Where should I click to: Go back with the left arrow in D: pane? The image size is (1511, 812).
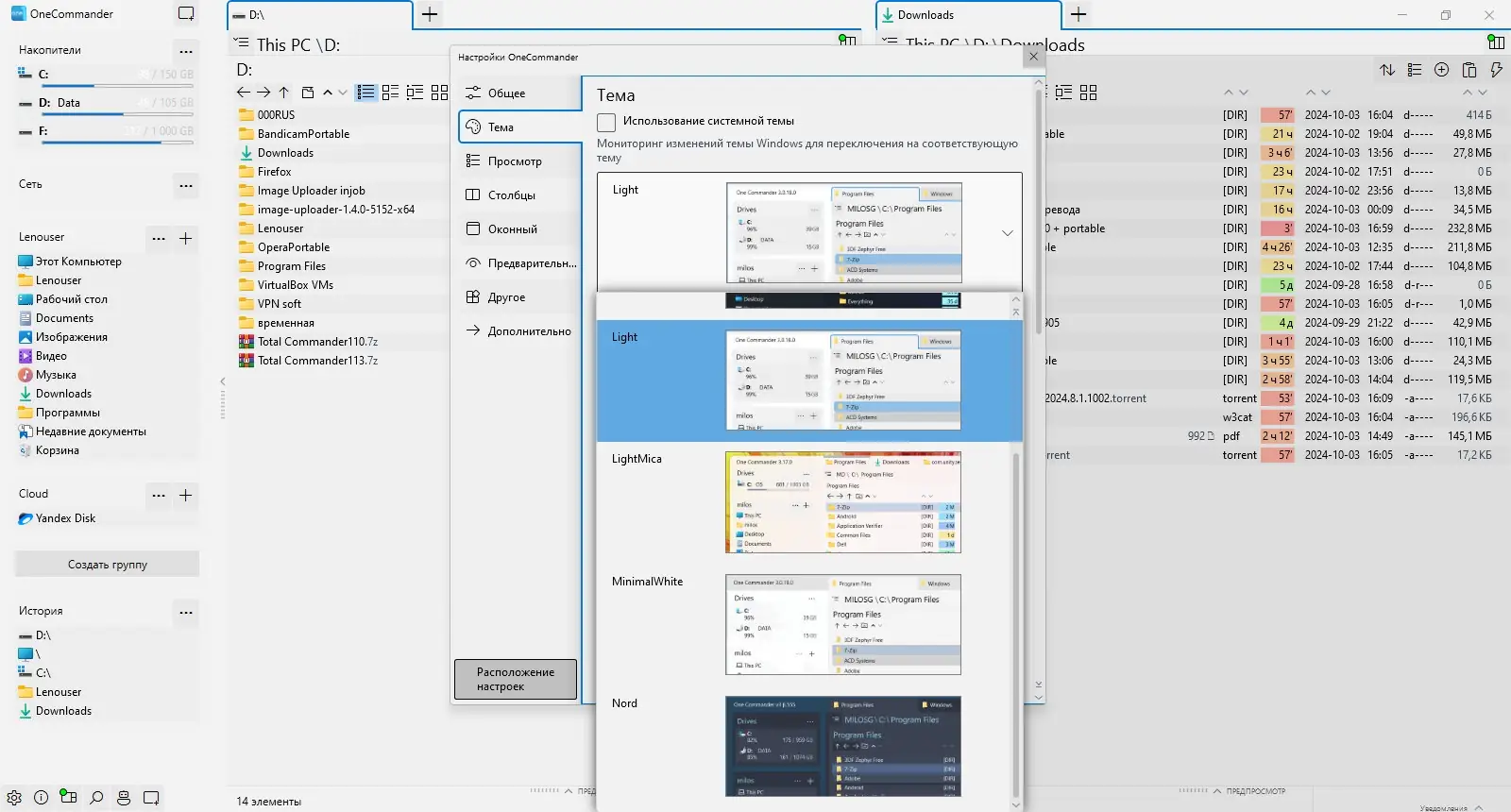[244, 93]
